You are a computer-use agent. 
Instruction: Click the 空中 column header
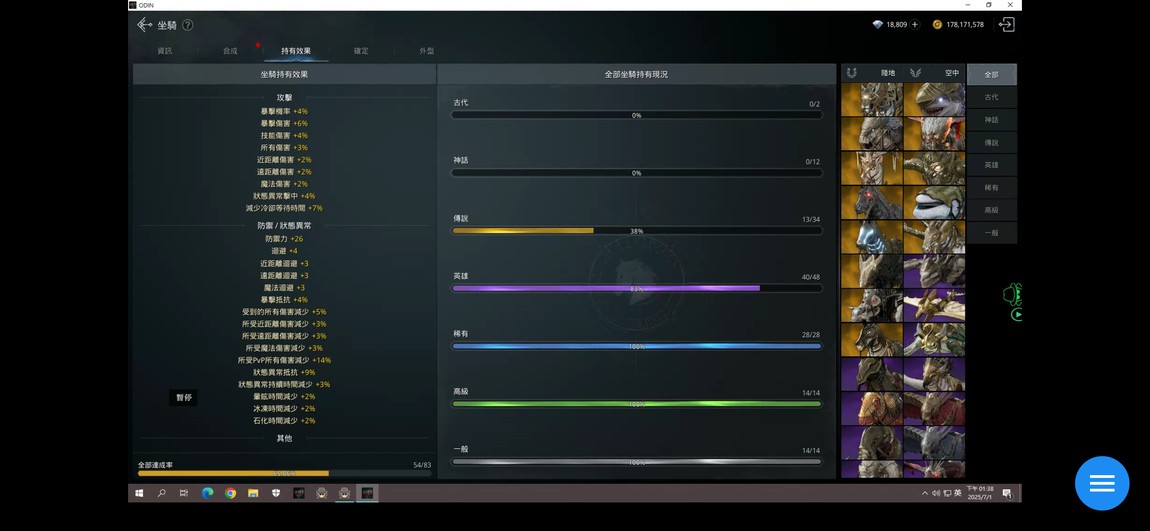coord(952,73)
